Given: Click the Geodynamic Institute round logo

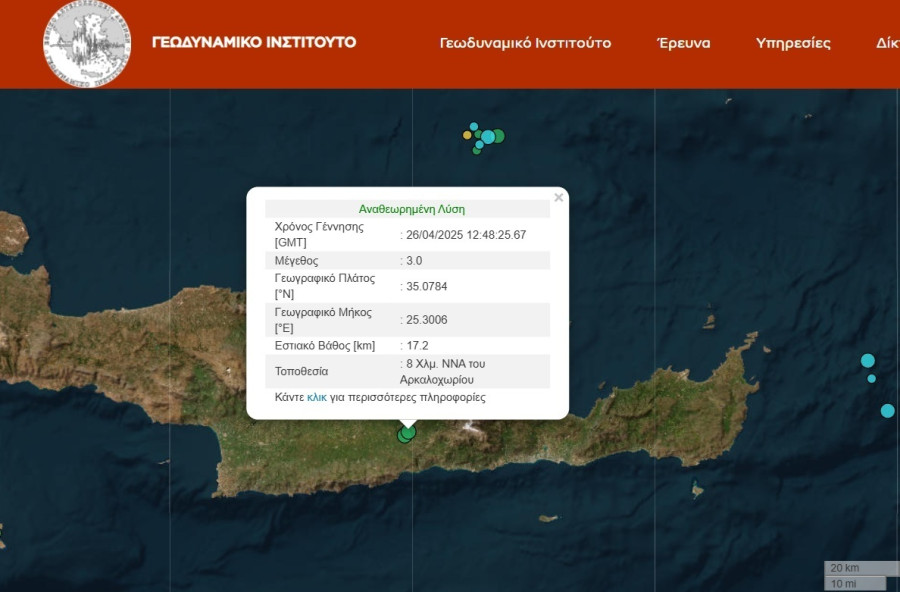Looking at the screenshot, I should point(87,43).
